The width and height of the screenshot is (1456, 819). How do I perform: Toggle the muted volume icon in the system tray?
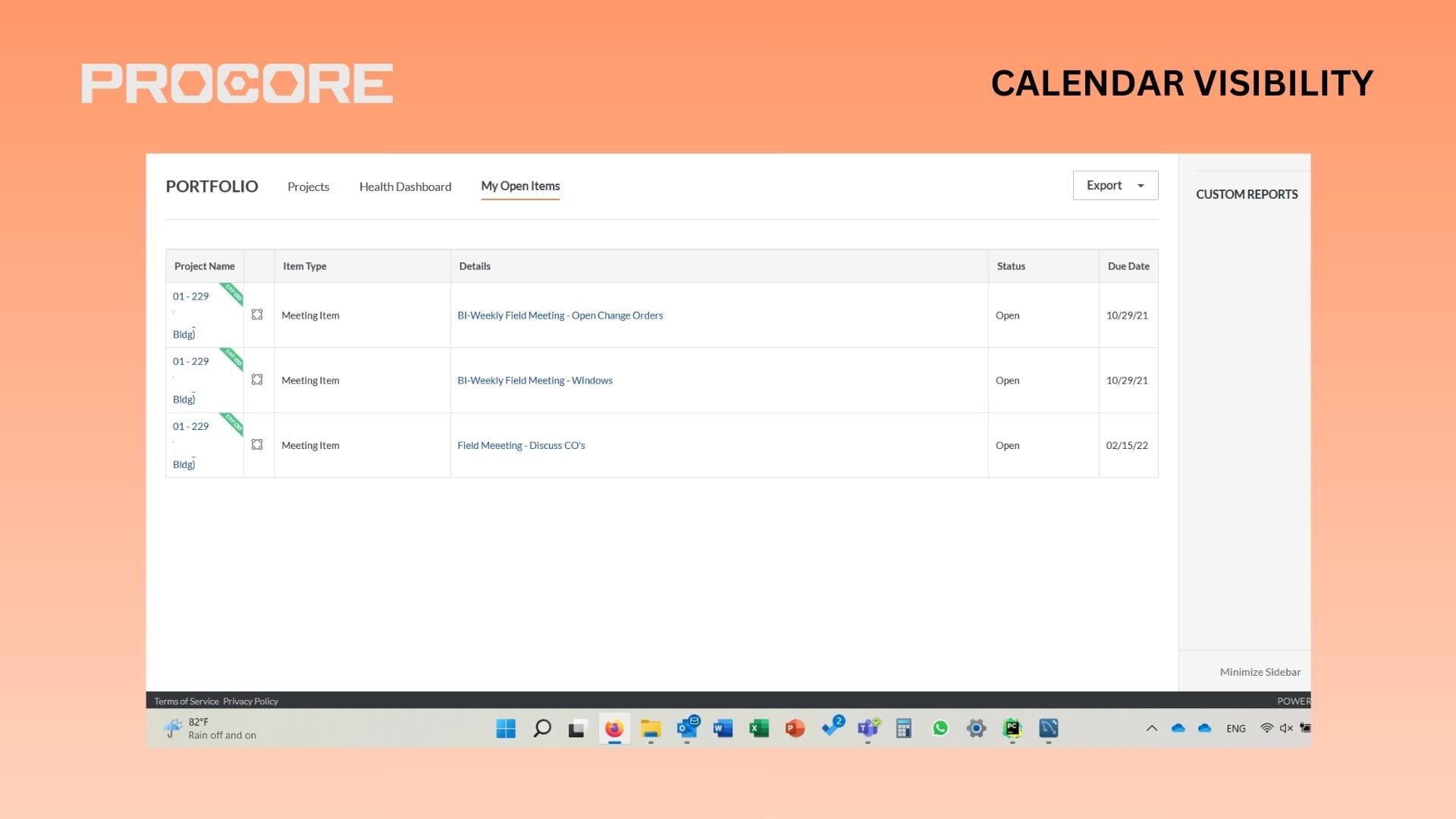(1286, 728)
